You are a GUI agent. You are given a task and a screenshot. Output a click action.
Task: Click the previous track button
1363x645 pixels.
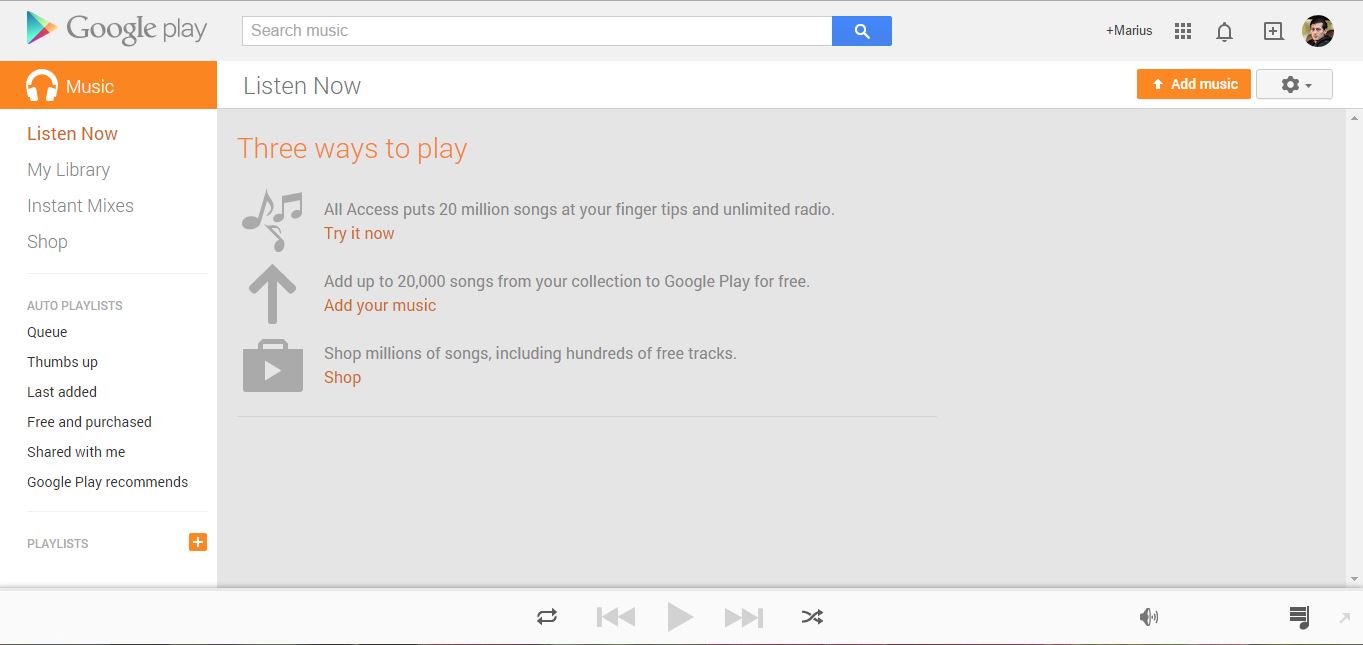[x=616, y=617]
